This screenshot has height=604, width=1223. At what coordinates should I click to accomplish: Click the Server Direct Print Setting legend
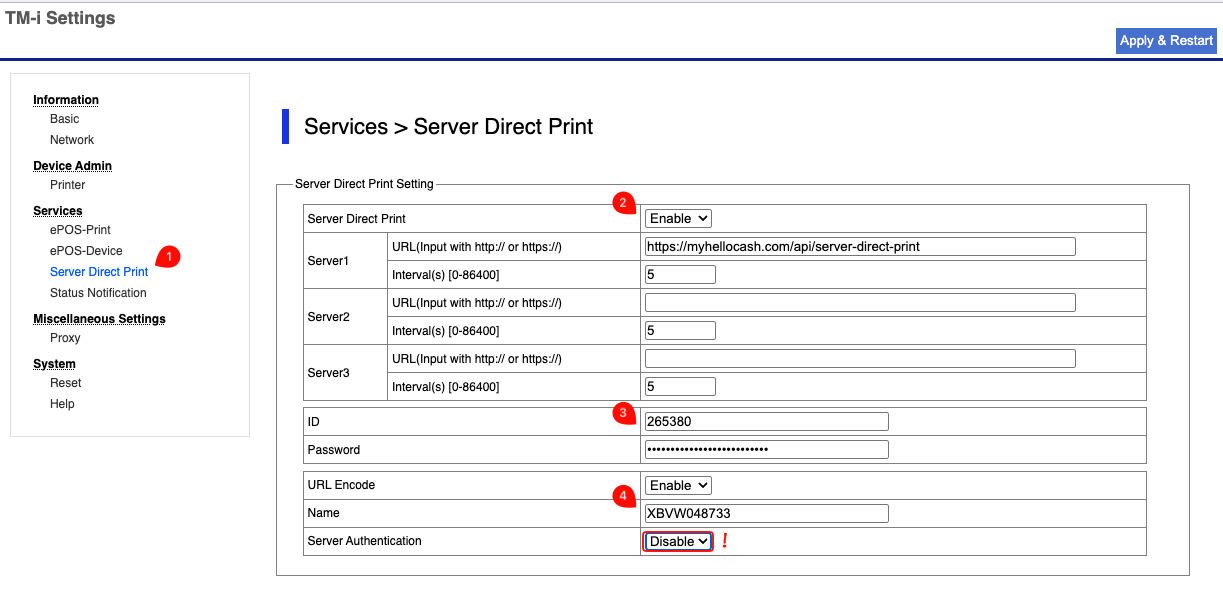364,184
